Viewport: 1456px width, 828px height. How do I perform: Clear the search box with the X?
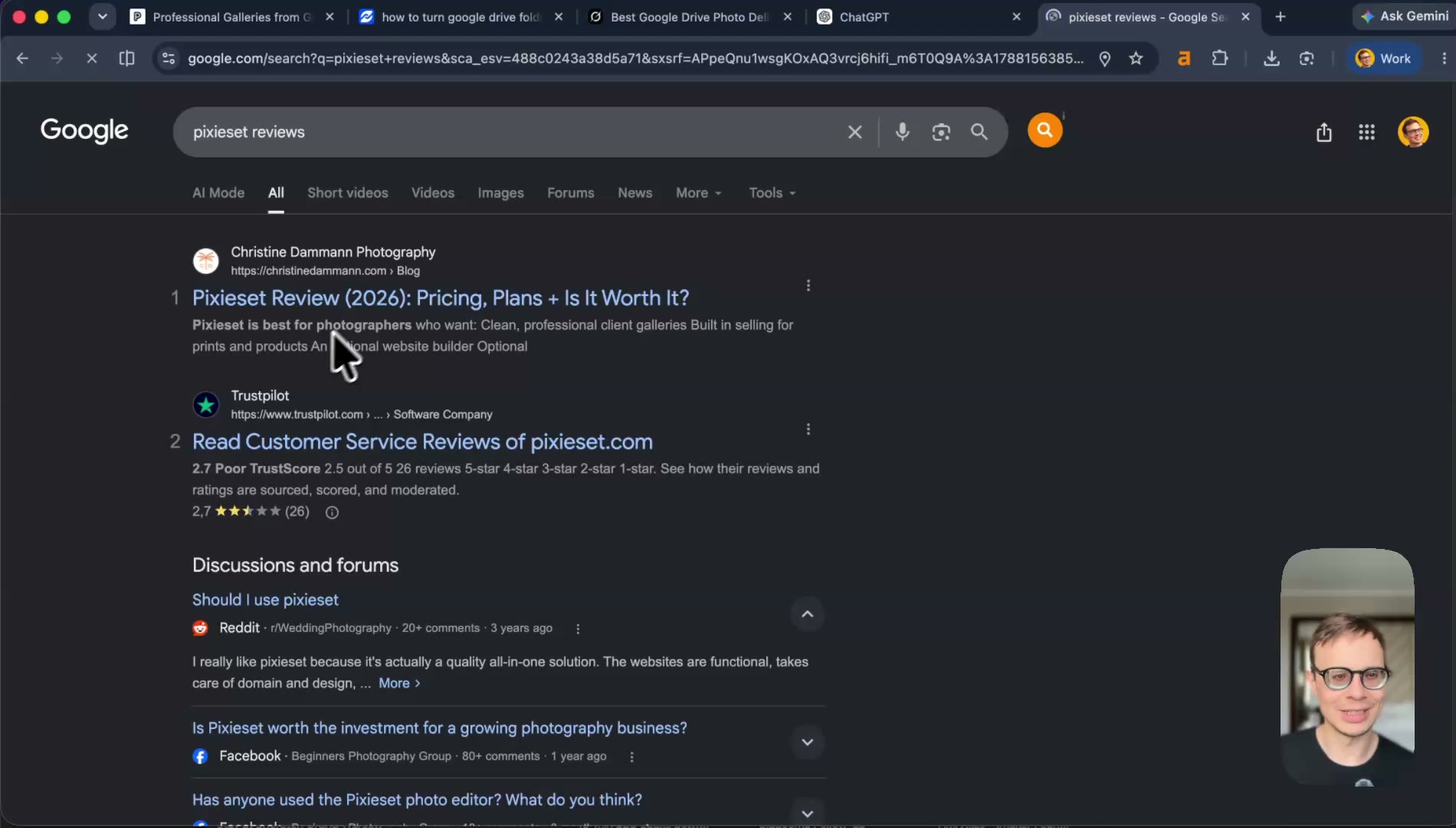(855, 132)
